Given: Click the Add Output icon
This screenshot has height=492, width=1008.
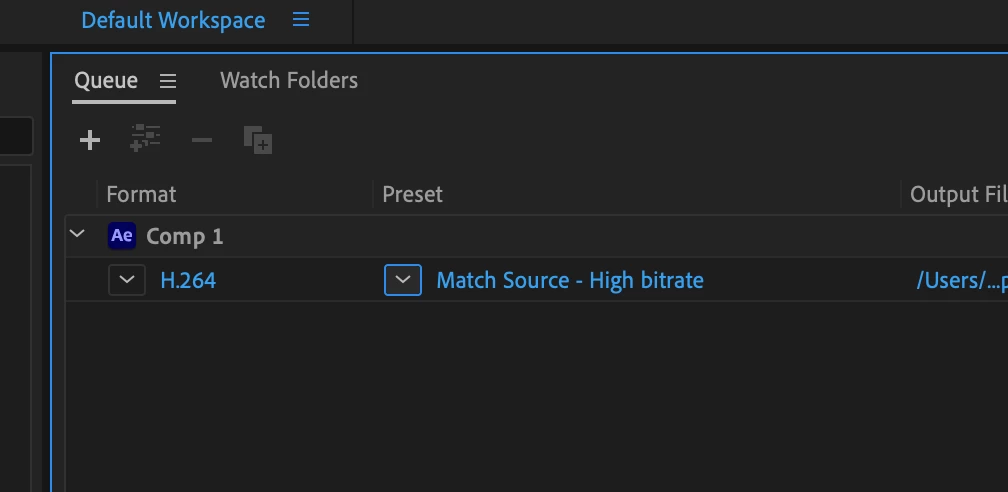Looking at the screenshot, I should [x=145, y=139].
